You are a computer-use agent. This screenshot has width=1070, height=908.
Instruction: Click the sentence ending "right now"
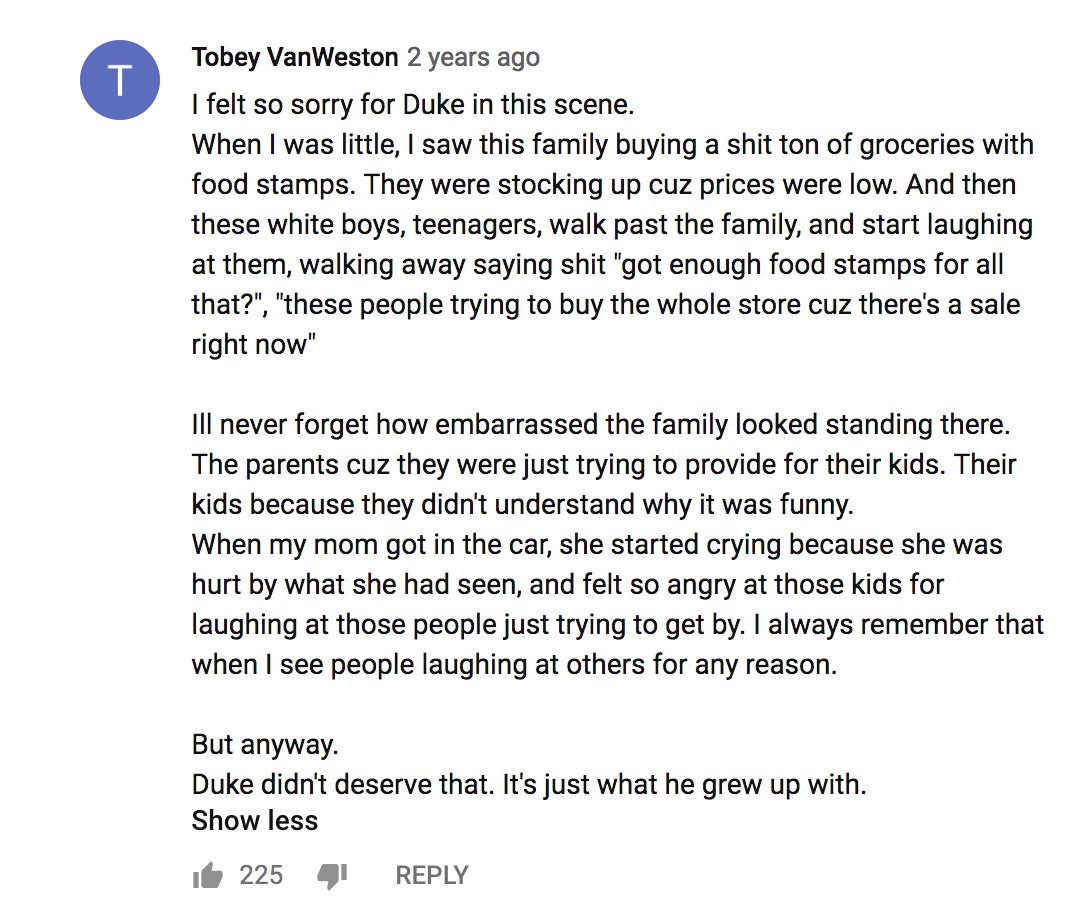pos(254,345)
